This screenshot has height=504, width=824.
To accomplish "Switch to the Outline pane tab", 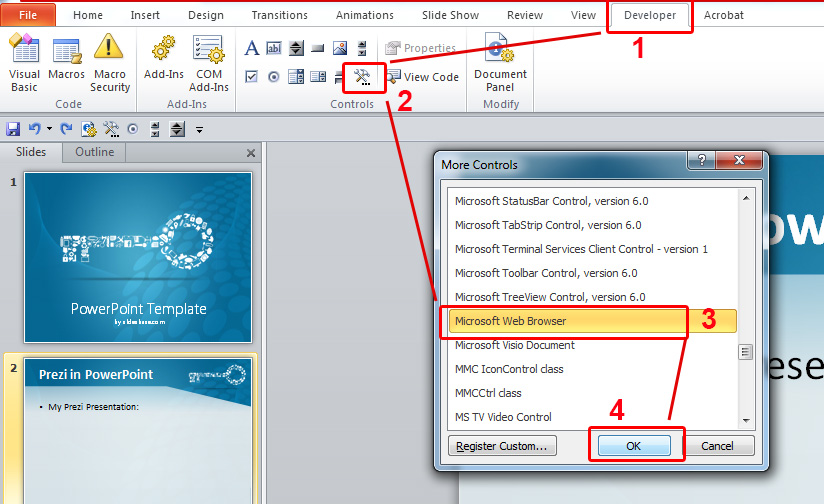I will click(x=94, y=152).
